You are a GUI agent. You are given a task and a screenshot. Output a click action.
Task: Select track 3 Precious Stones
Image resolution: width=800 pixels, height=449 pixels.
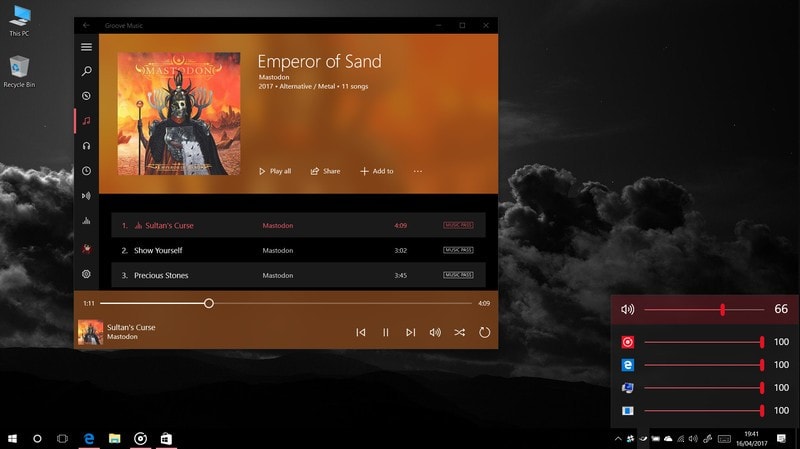pyautogui.click(x=298, y=275)
